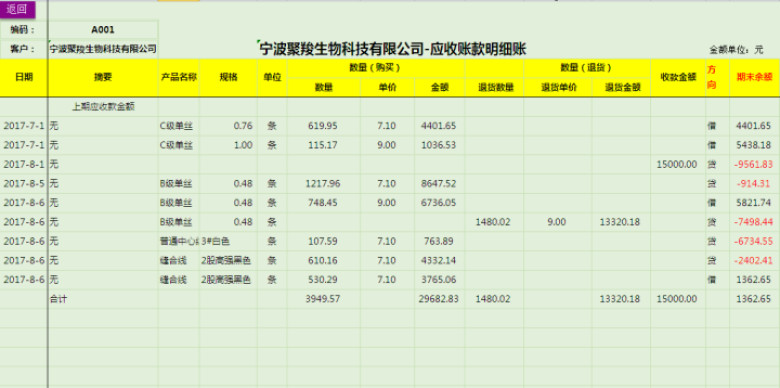
Task: Click the 数量(购买) group header
Action: click(376, 68)
